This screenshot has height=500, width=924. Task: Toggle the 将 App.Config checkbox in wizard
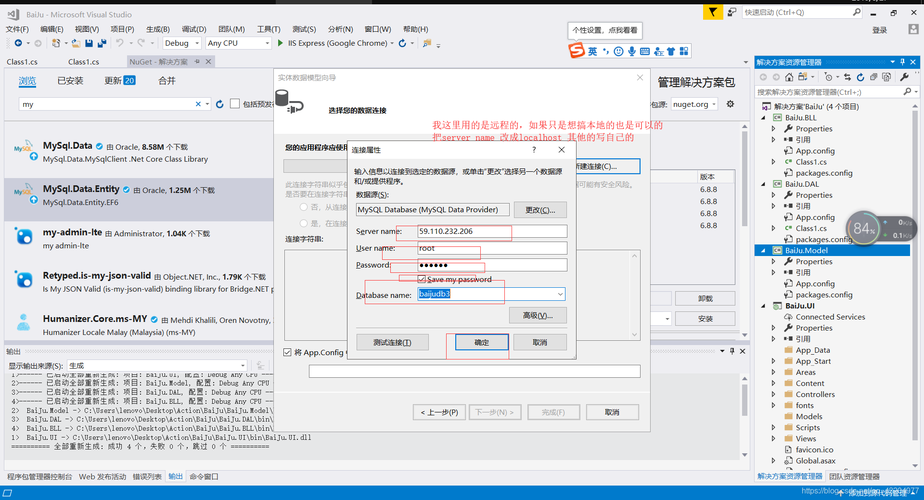click(x=288, y=353)
